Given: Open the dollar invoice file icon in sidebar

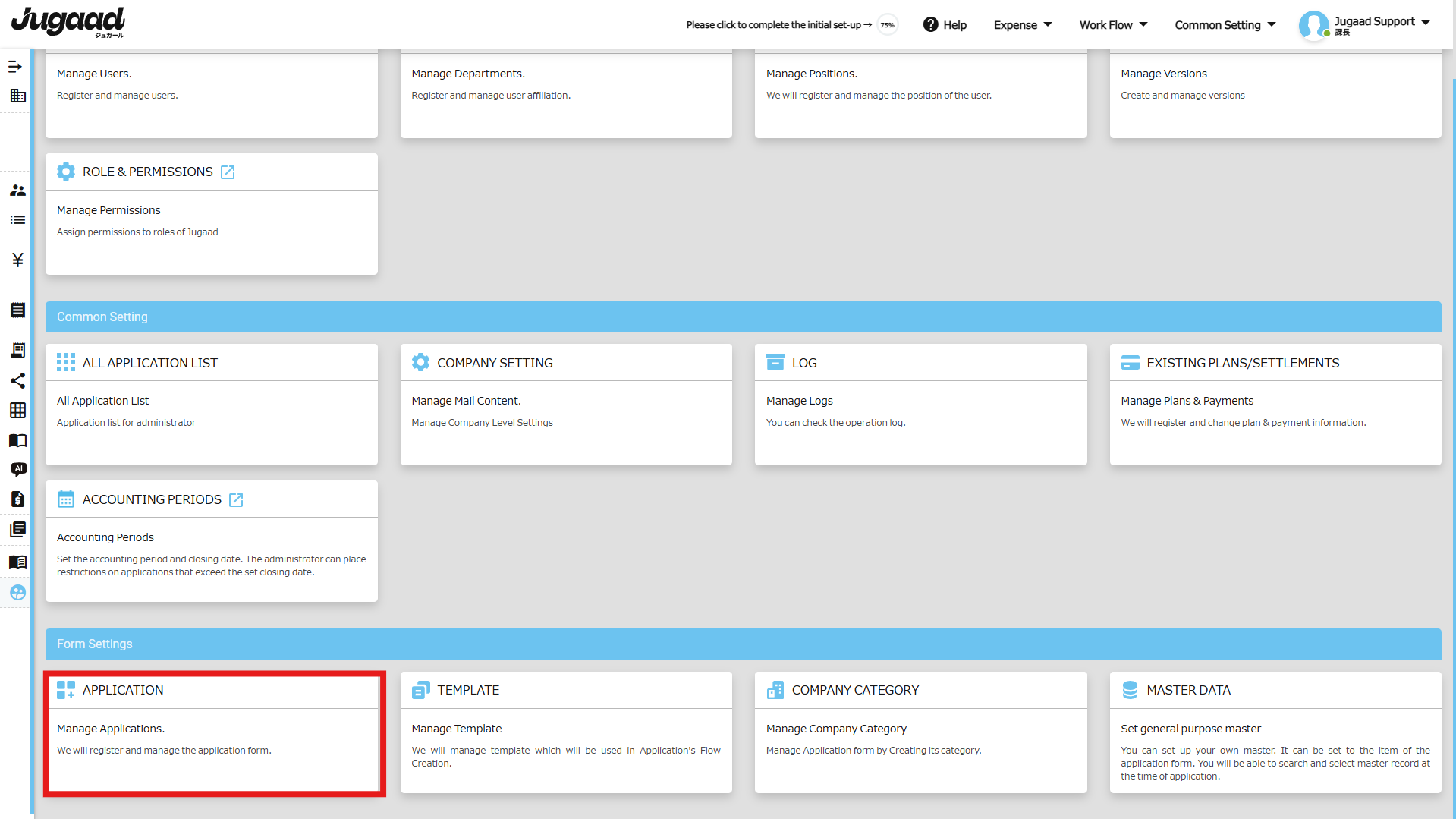Looking at the screenshot, I should [17, 499].
